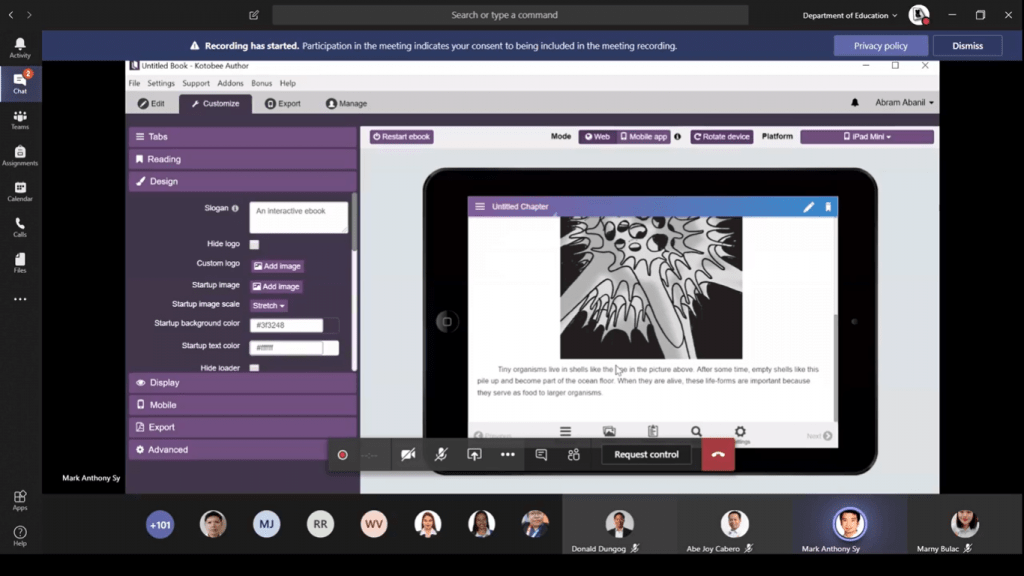This screenshot has height=576, width=1024.
Task: Add image for Startup image
Action: coord(276,286)
